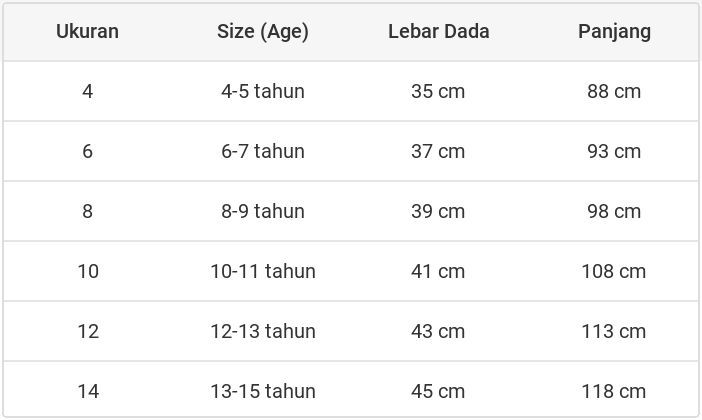
Task: Select the 43 cm chest width cell
Action: [x=438, y=331]
